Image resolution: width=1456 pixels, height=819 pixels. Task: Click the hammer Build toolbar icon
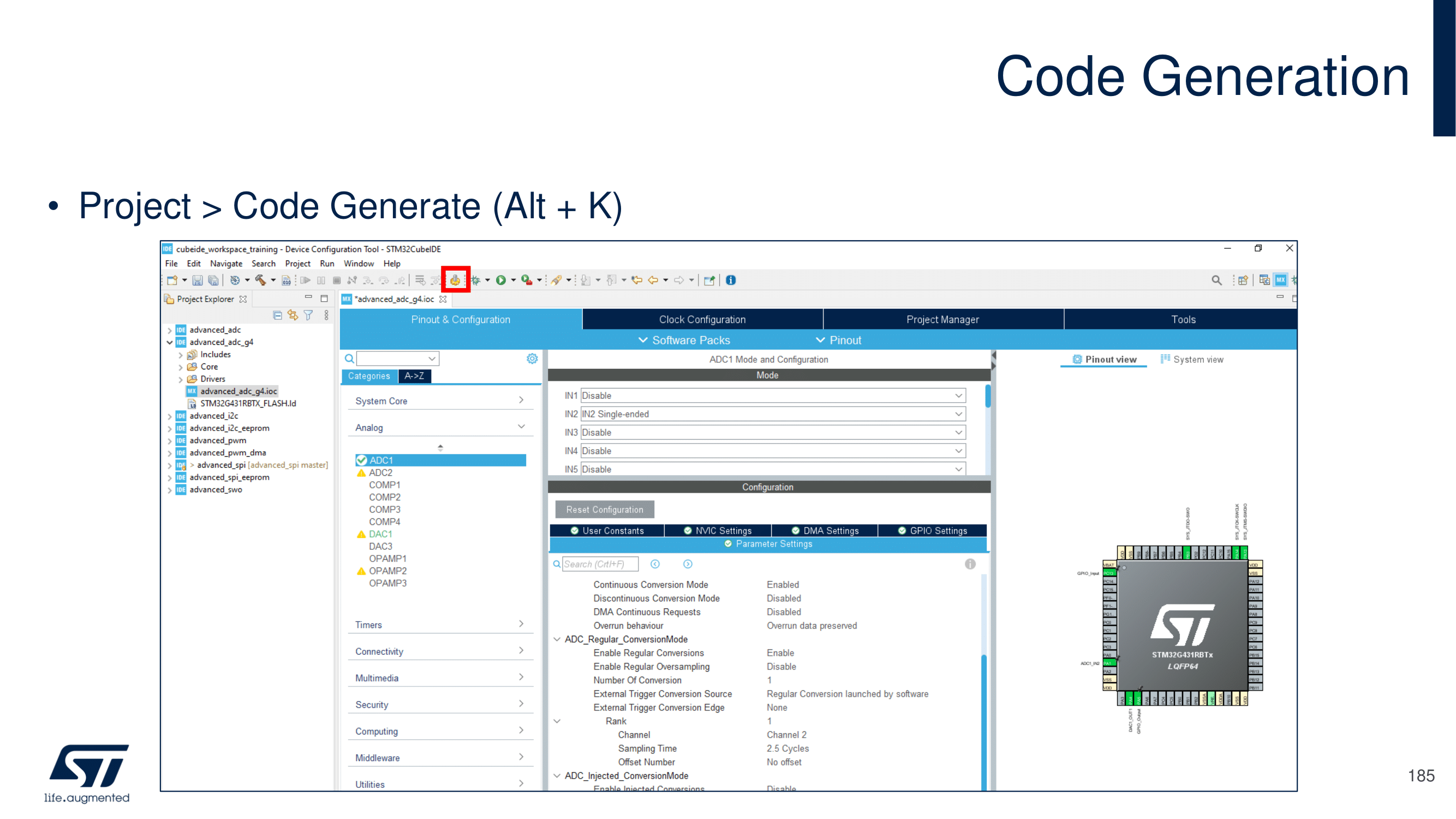click(260, 280)
